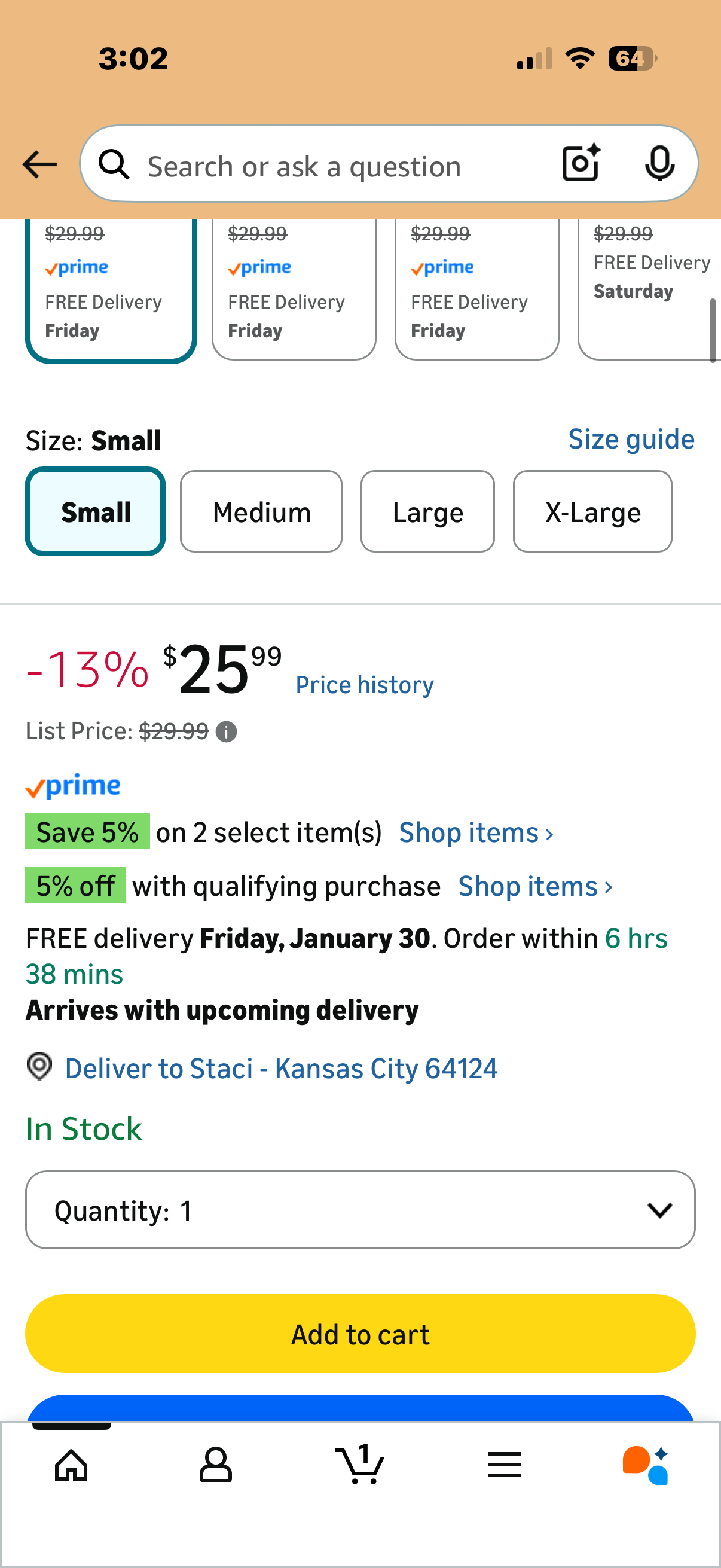Screen dimensions: 721x1568
Task: Tap the back arrow icon
Action: (x=40, y=165)
